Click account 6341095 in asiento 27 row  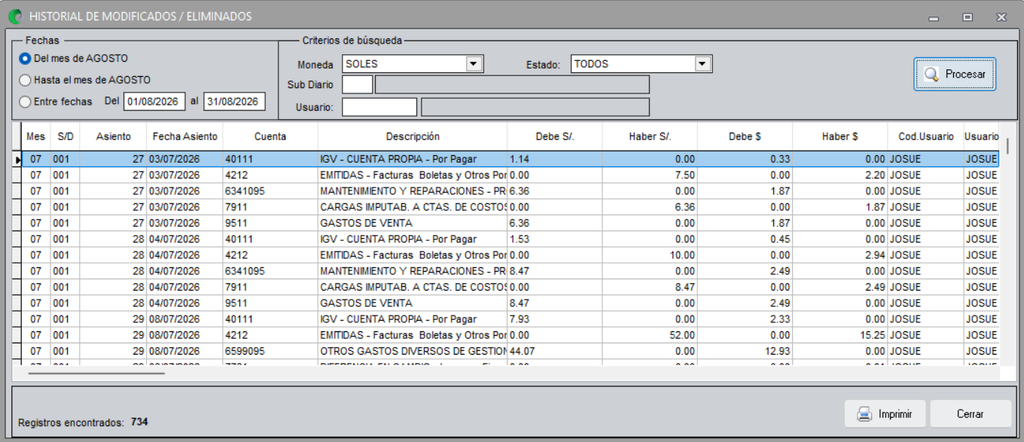tap(270, 191)
